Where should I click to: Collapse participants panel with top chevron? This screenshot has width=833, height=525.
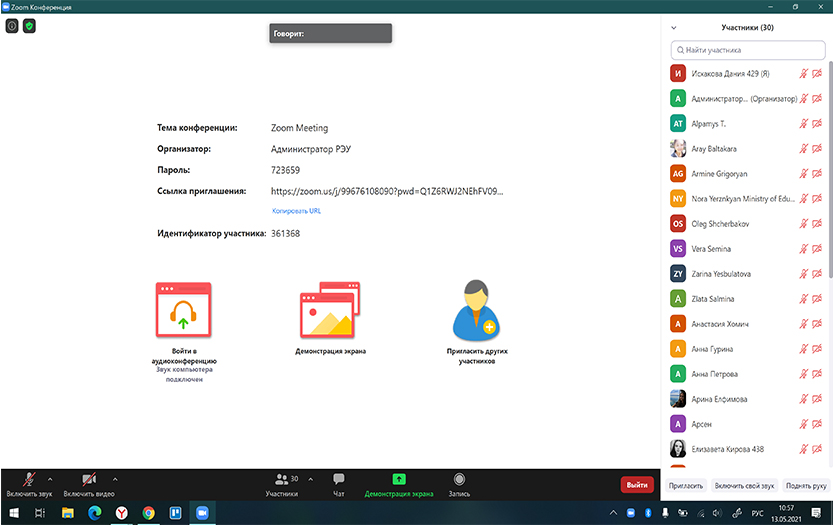coord(674,28)
